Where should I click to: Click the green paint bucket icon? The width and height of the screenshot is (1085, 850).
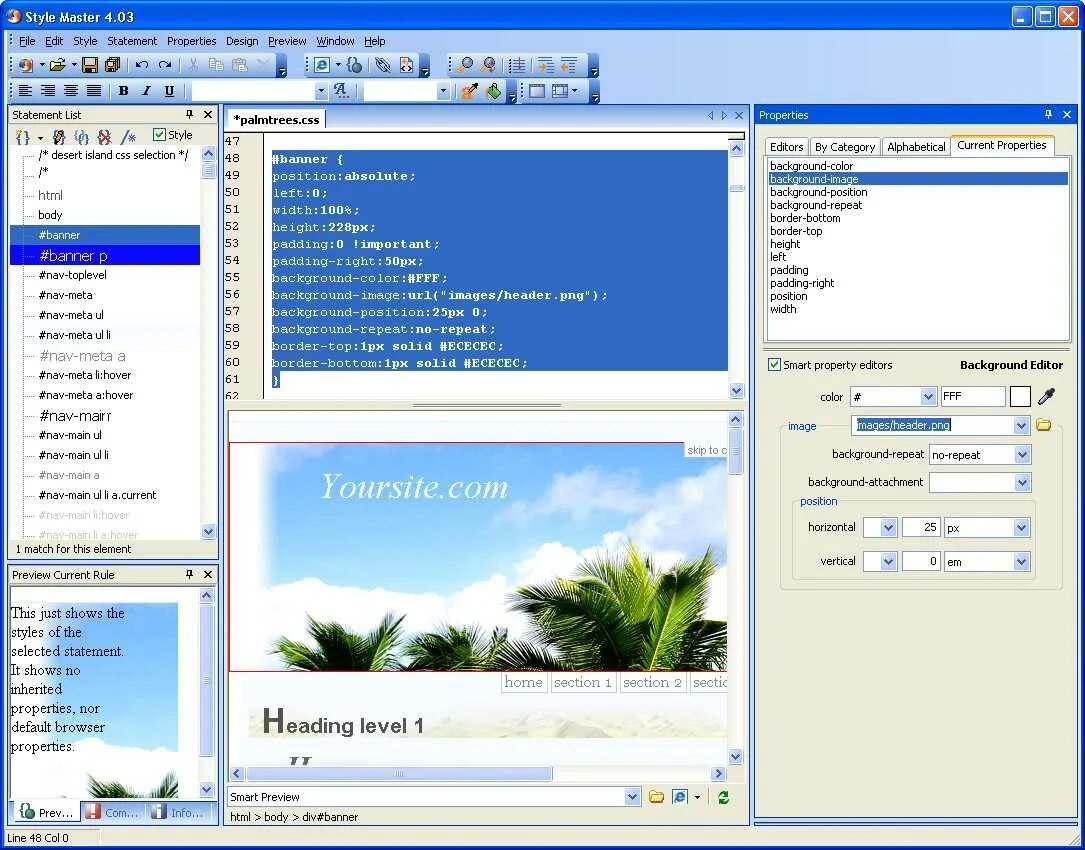tap(493, 91)
